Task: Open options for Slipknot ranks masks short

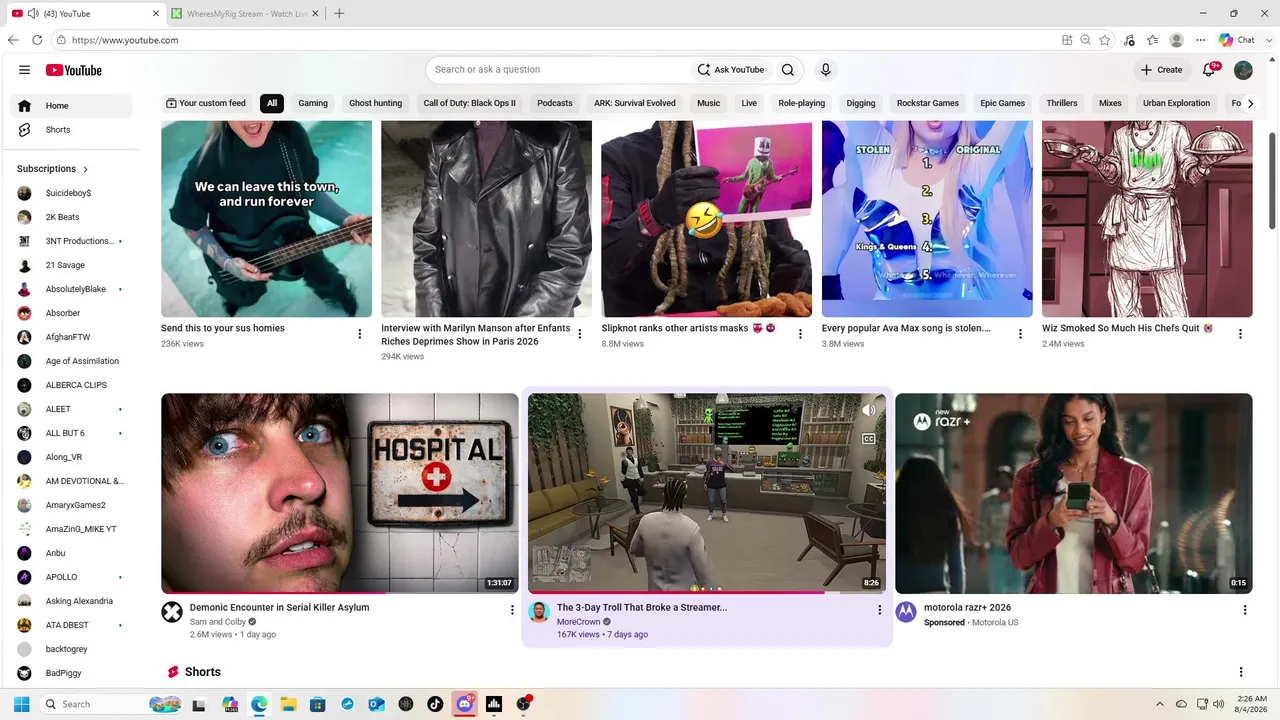Action: pyautogui.click(x=800, y=334)
